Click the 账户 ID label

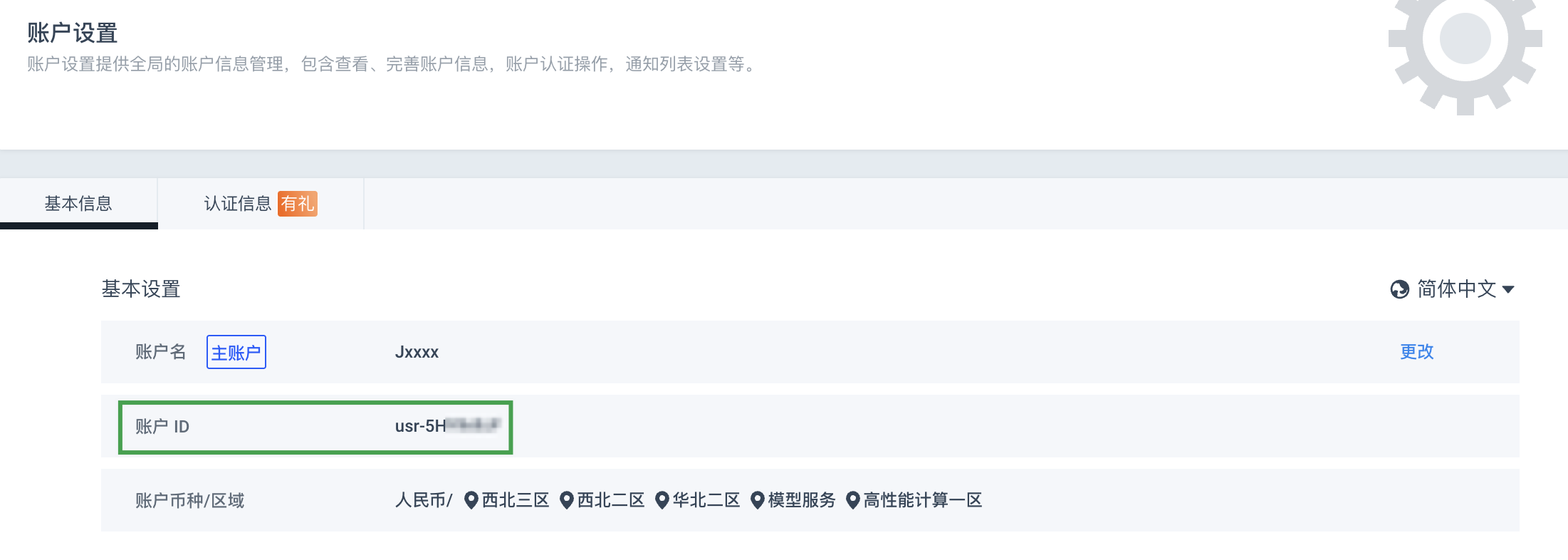(x=162, y=426)
